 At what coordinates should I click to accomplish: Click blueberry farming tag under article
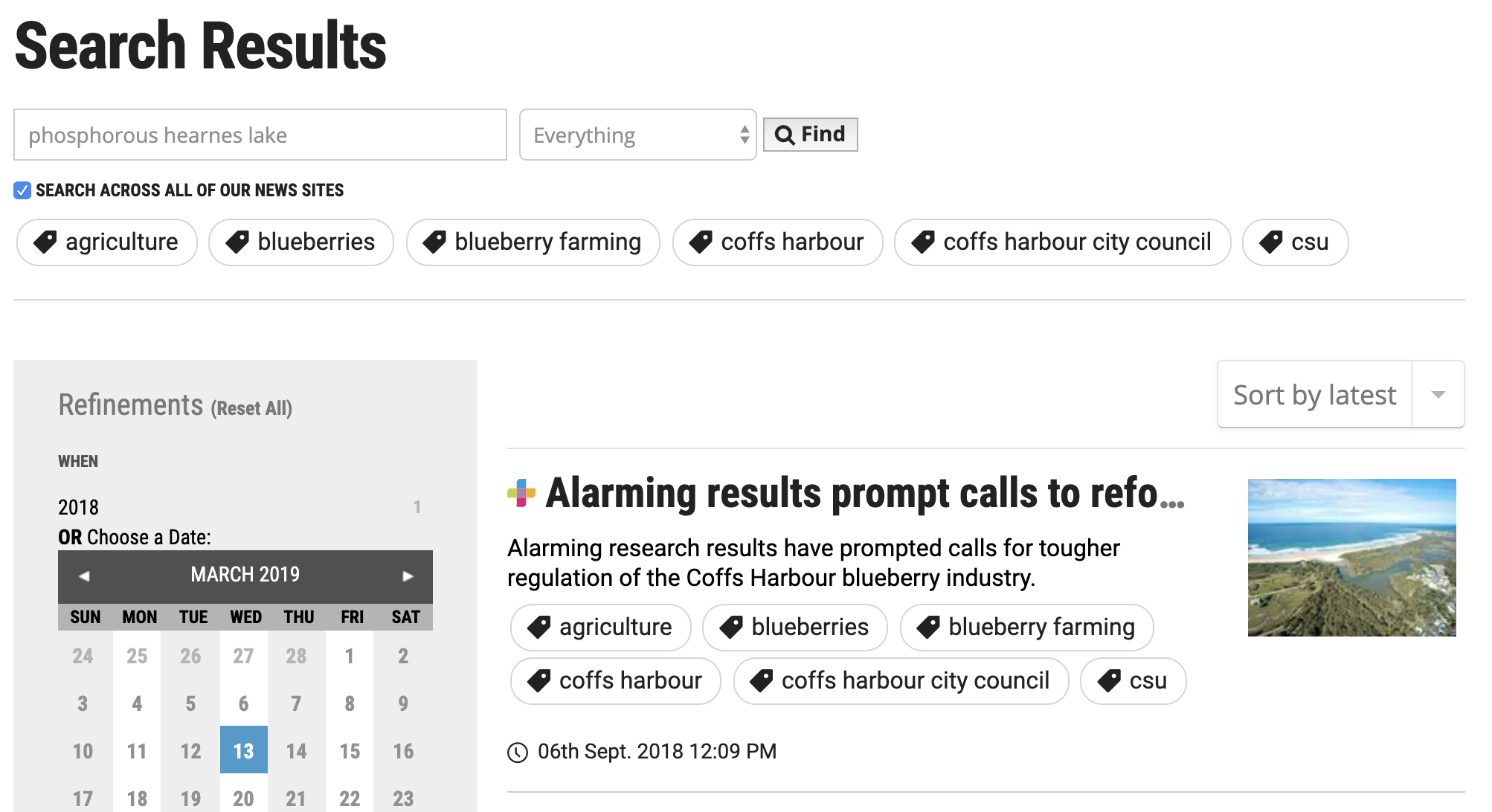(1026, 628)
